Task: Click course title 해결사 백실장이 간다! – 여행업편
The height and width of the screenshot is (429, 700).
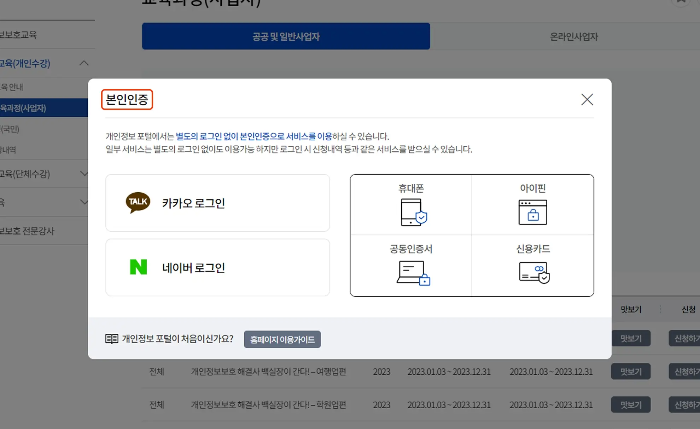Action: (268, 371)
